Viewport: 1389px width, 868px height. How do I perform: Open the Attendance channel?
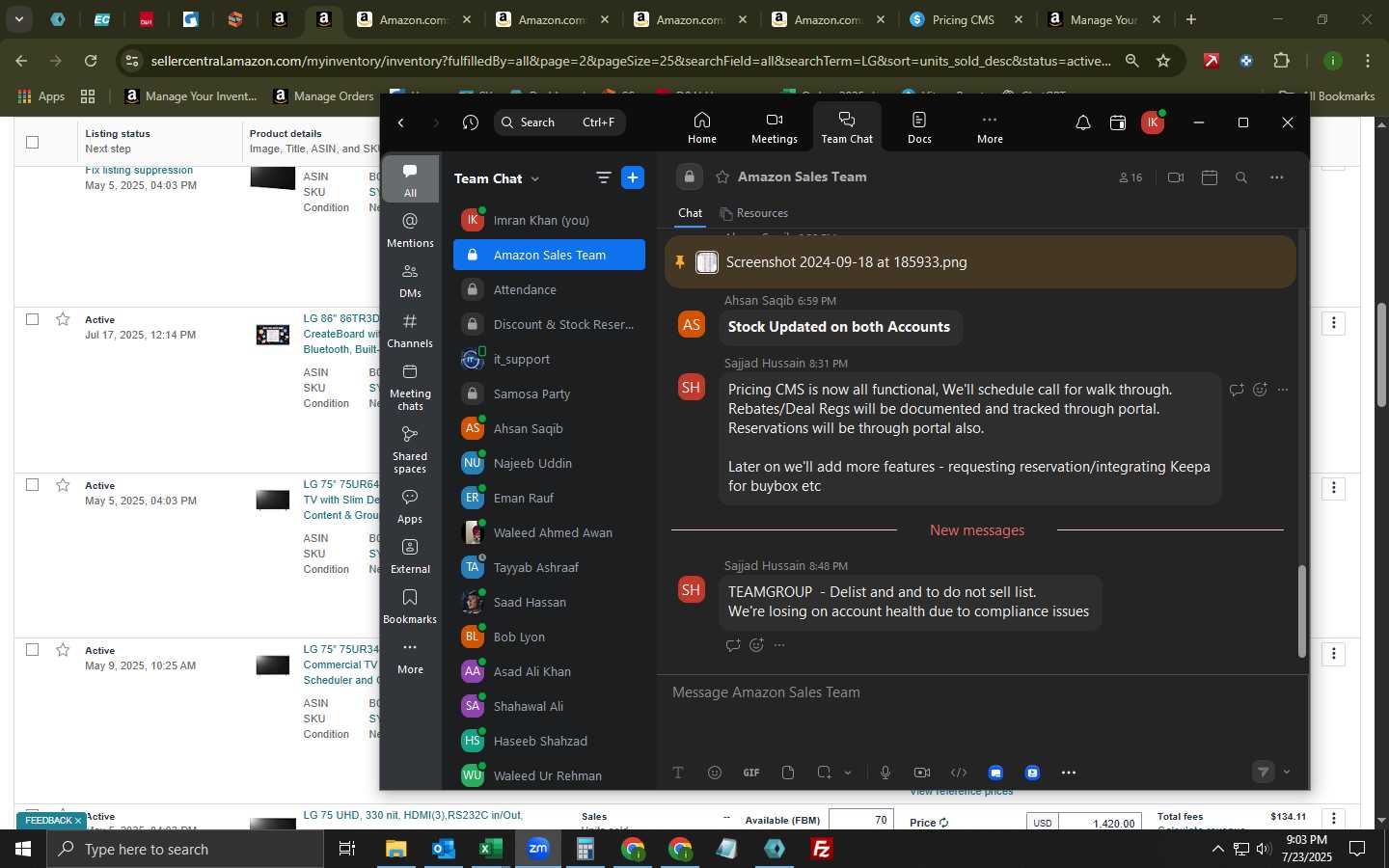tap(549, 289)
